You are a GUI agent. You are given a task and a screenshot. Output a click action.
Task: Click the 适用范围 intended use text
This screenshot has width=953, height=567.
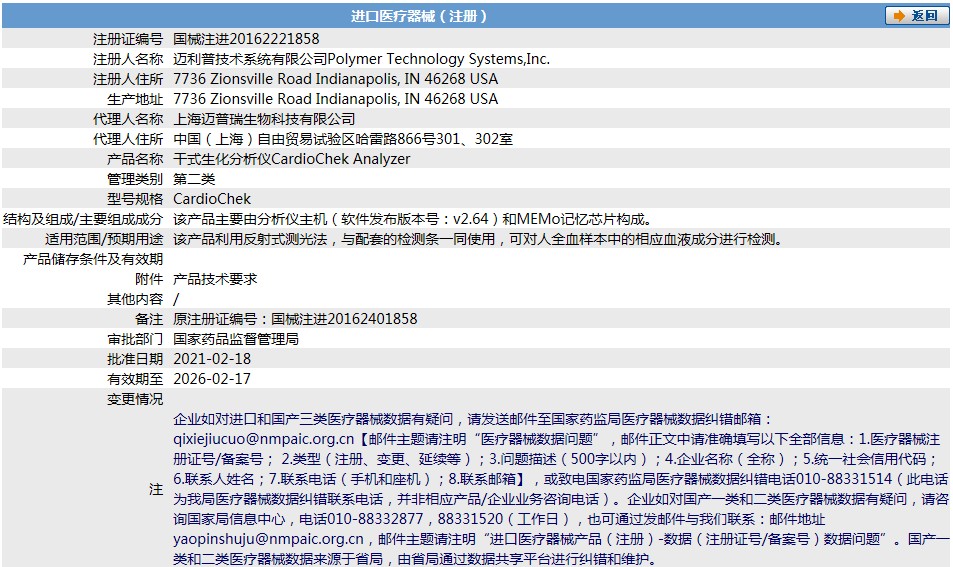click(478, 239)
